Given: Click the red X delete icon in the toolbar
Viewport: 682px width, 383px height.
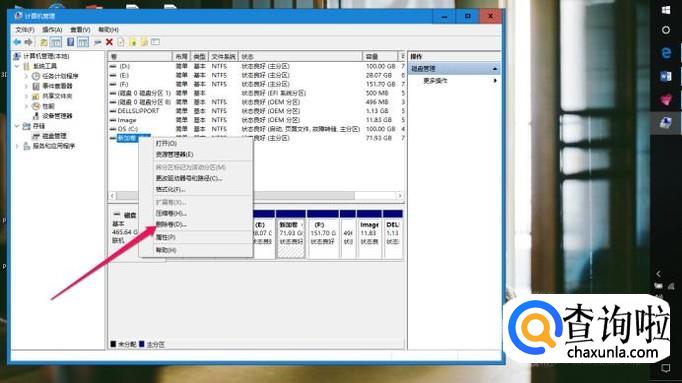Looking at the screenshot, I should (109, 42).
